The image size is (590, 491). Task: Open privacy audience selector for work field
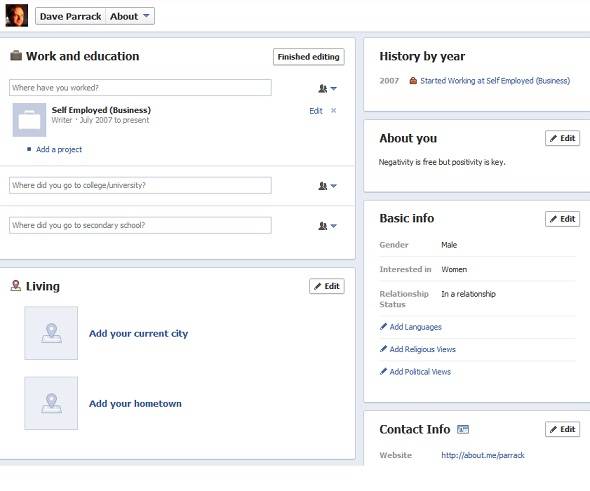(x=327, y=88)
